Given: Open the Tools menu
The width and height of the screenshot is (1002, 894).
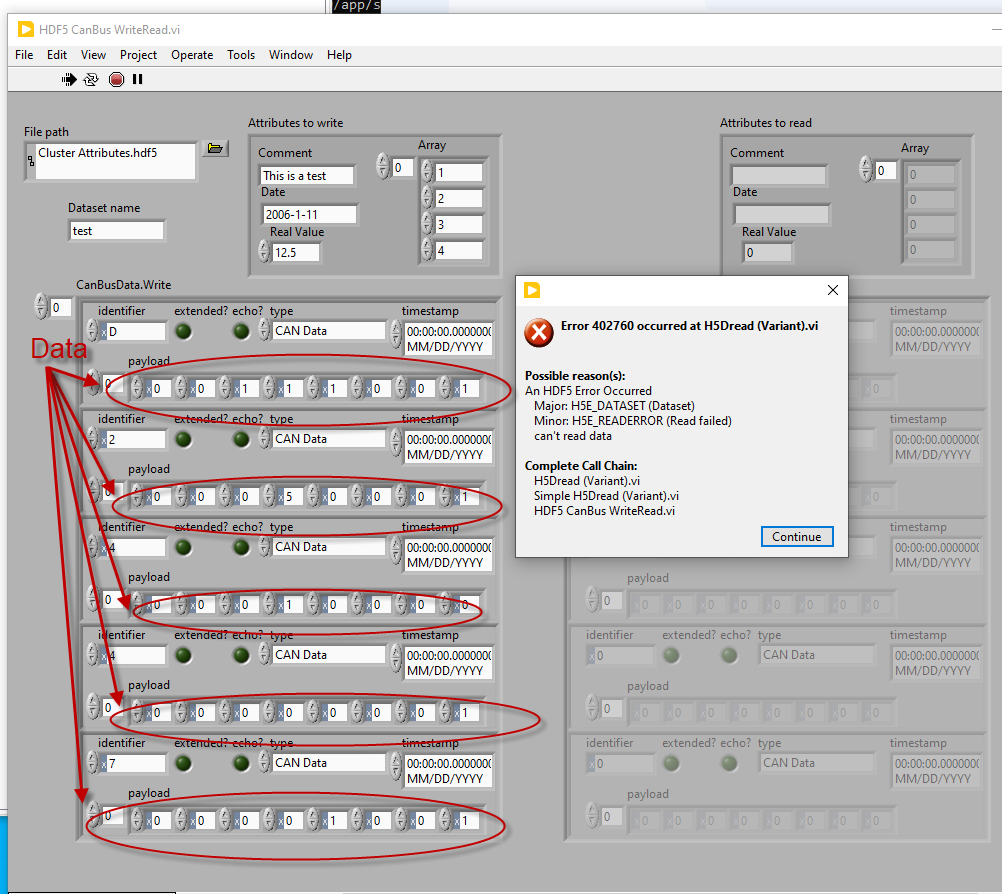Looking at the screenshot, I should 241,55.
